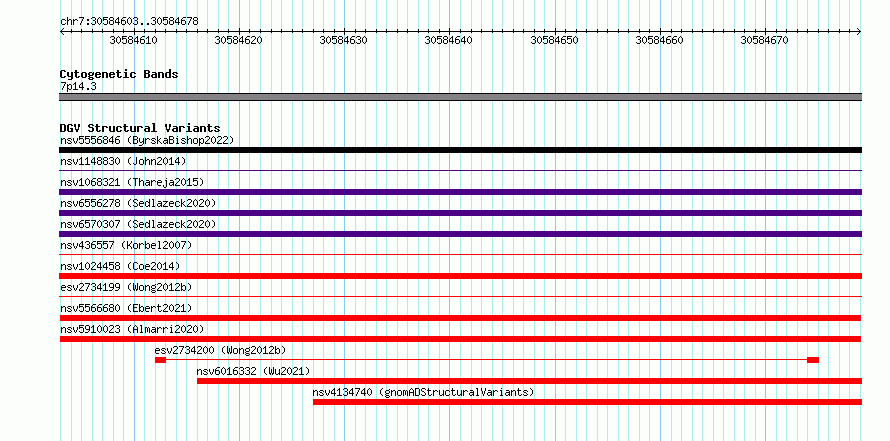Image resolution: width=890 pixels, height=441 pixels.
Task: Open variant nsv1024458 (Coe2014) label
Action: [x=120, y=266]
